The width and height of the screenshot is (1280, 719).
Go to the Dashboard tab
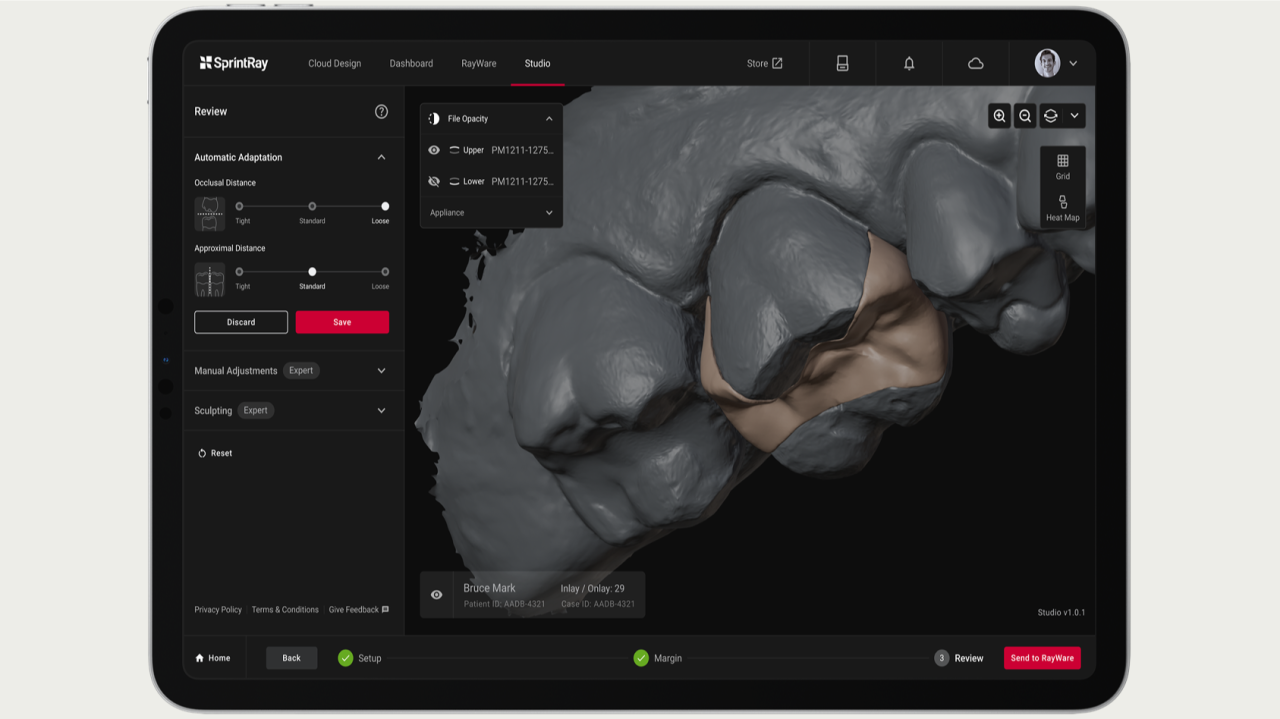tap(411, 63)
